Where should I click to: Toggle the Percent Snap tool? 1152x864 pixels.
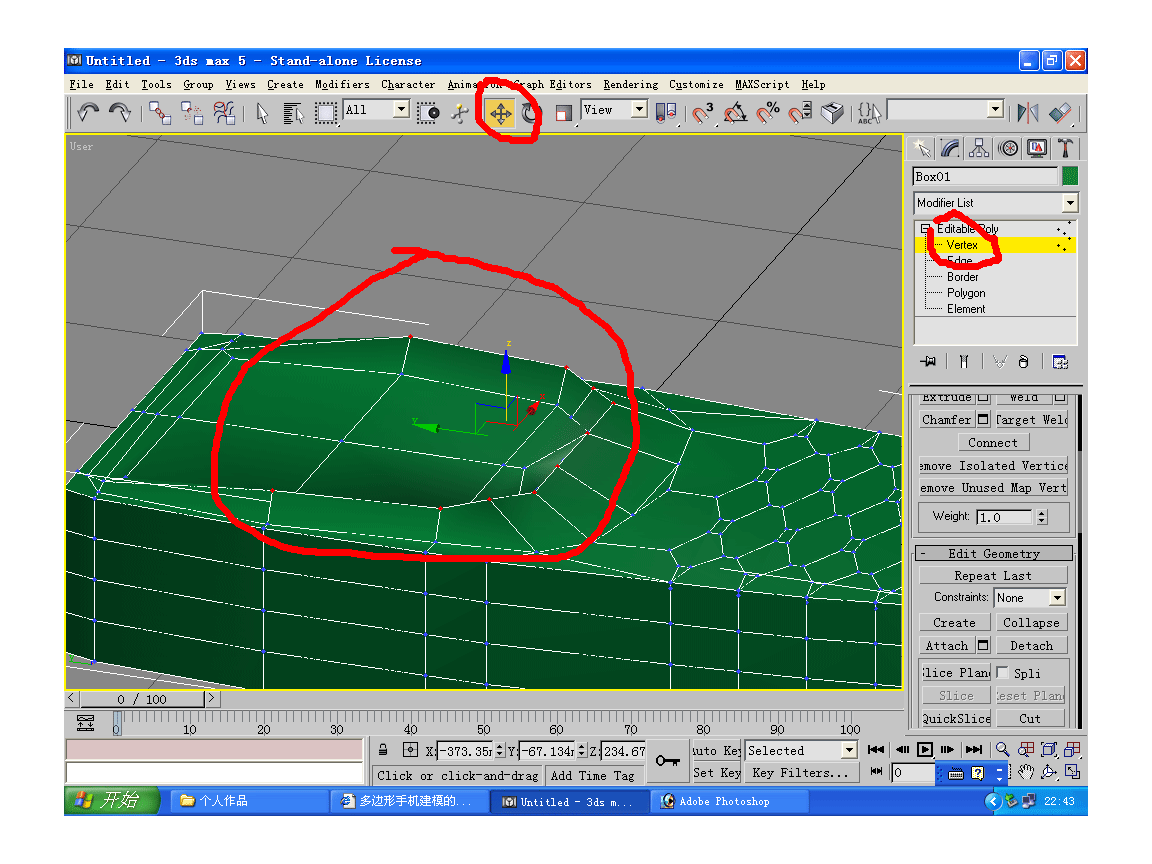click(767, 112)
